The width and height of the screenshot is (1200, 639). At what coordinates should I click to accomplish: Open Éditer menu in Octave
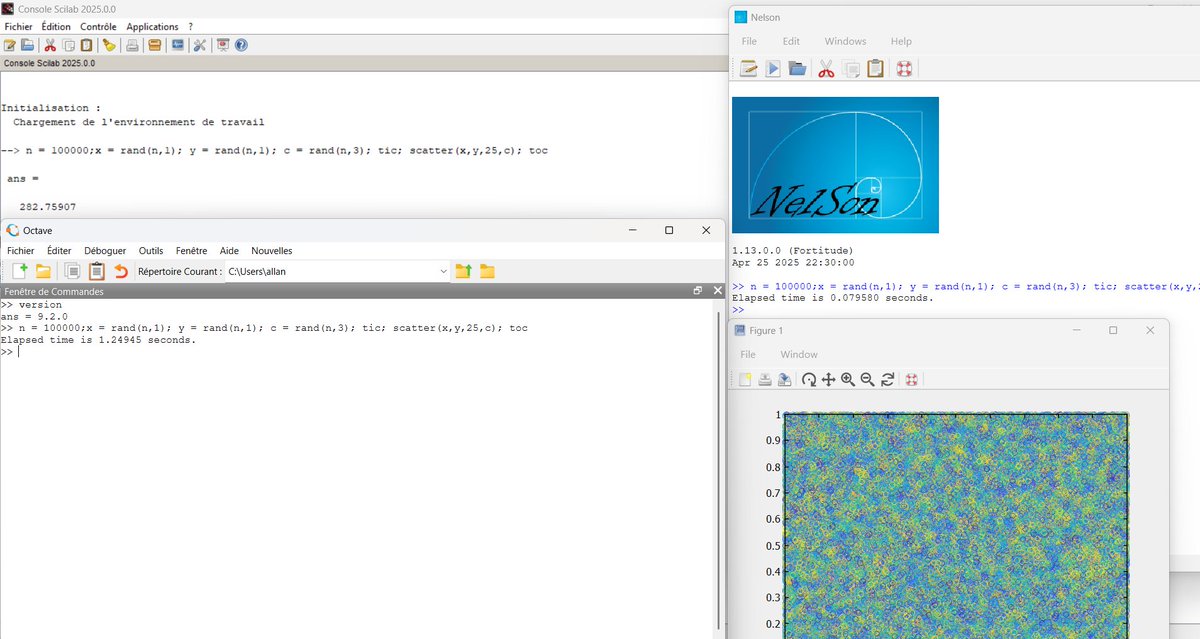point(59,251)
